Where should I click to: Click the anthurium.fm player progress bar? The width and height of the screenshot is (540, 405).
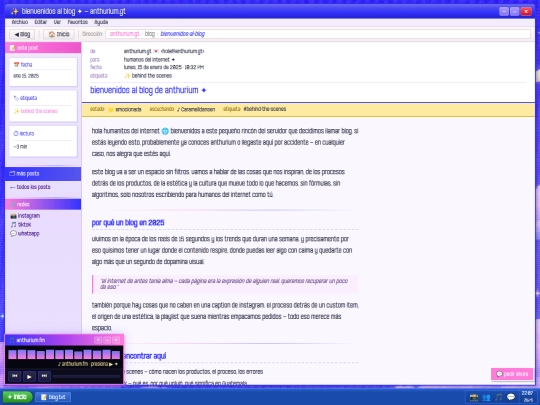tap(86, 376)
